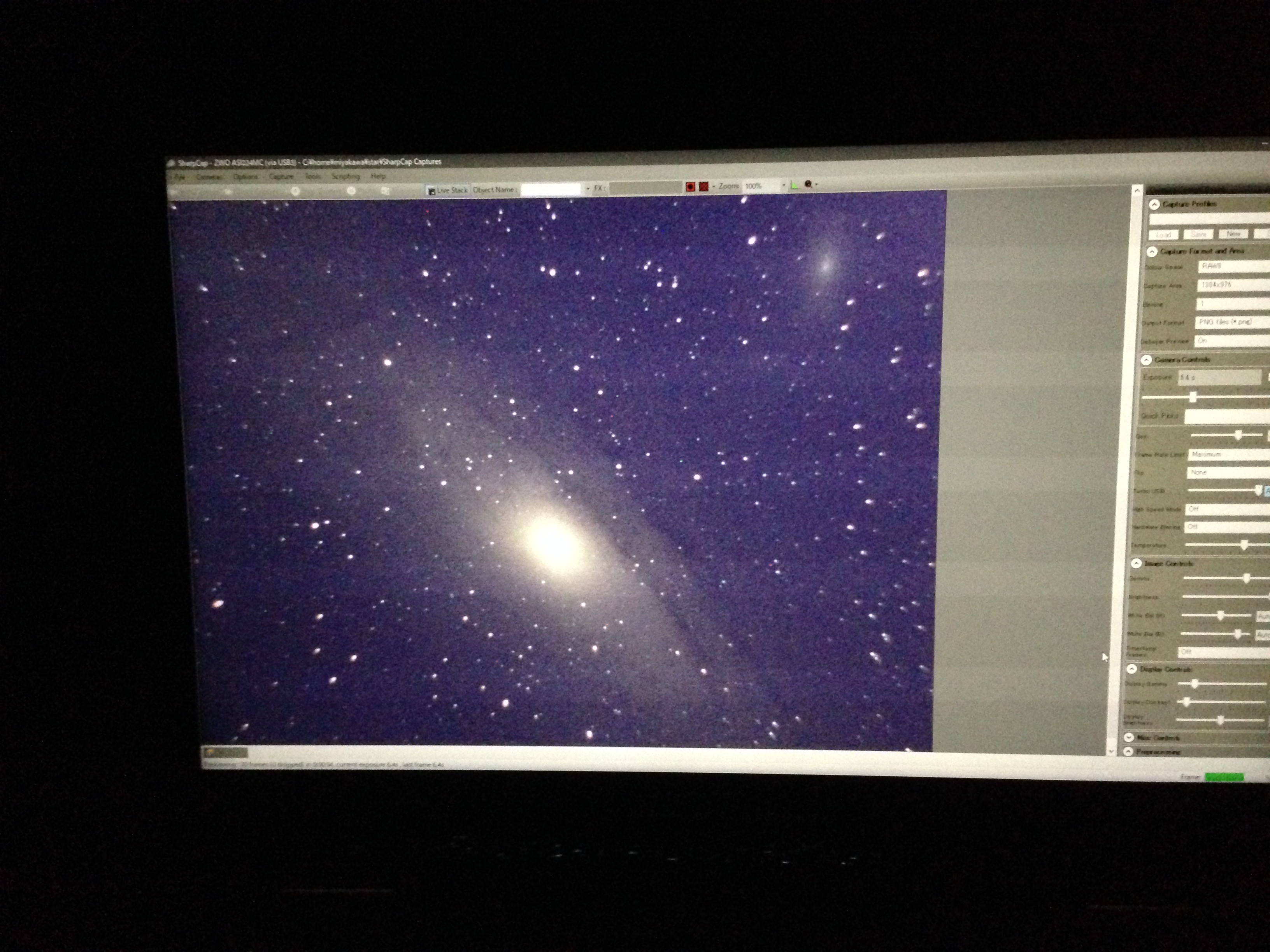The height and width of the screenshot is (952, 1270).
Task: Click the New capture profile button
Action: pos(1233,234)
